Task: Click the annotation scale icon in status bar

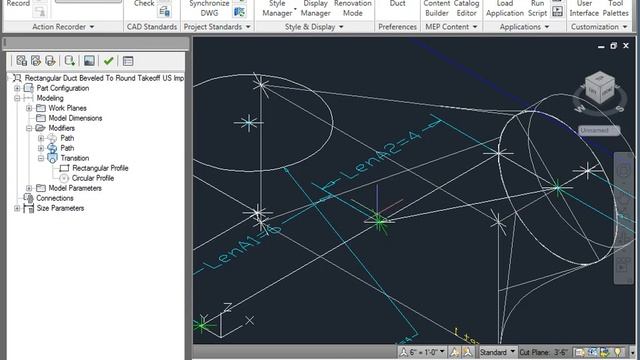Action: pyautogui.click(x=404, y=352)
